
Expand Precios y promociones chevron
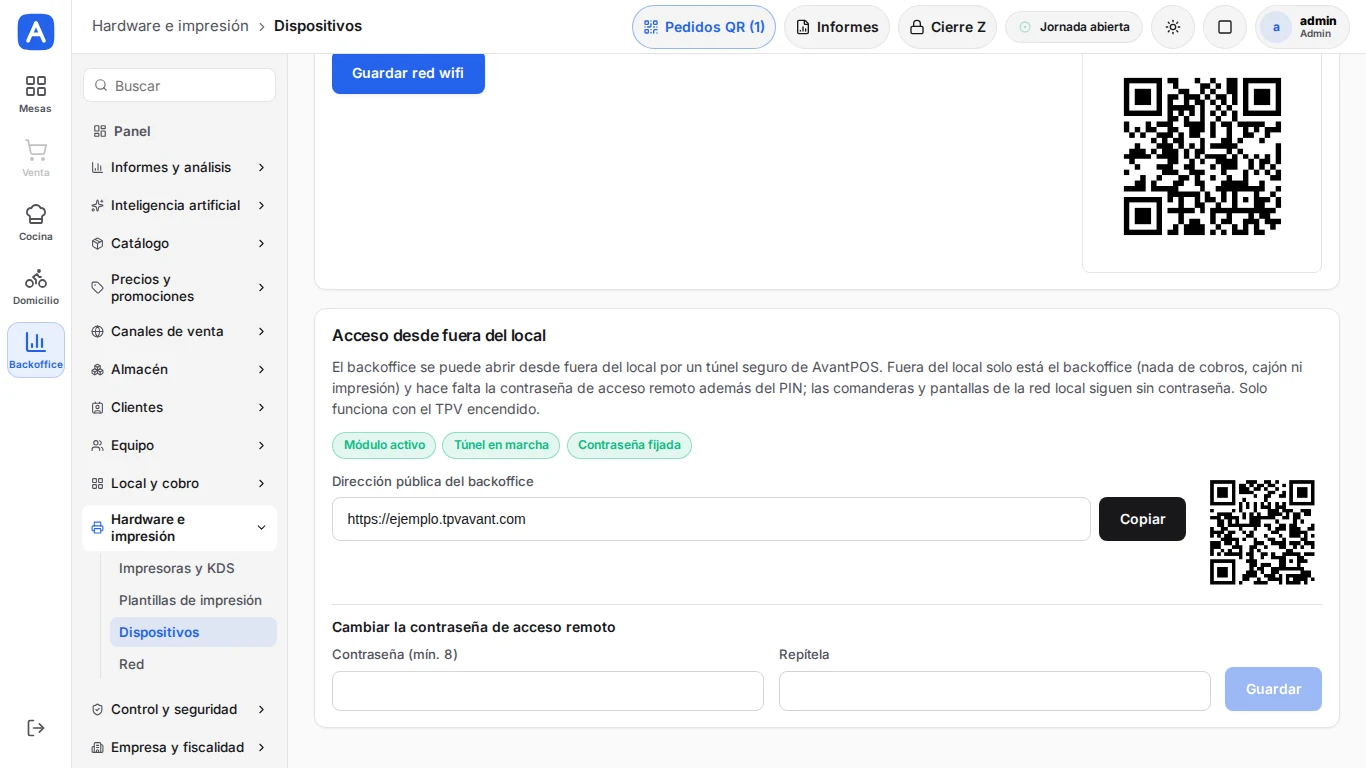(x=261, y=287)
